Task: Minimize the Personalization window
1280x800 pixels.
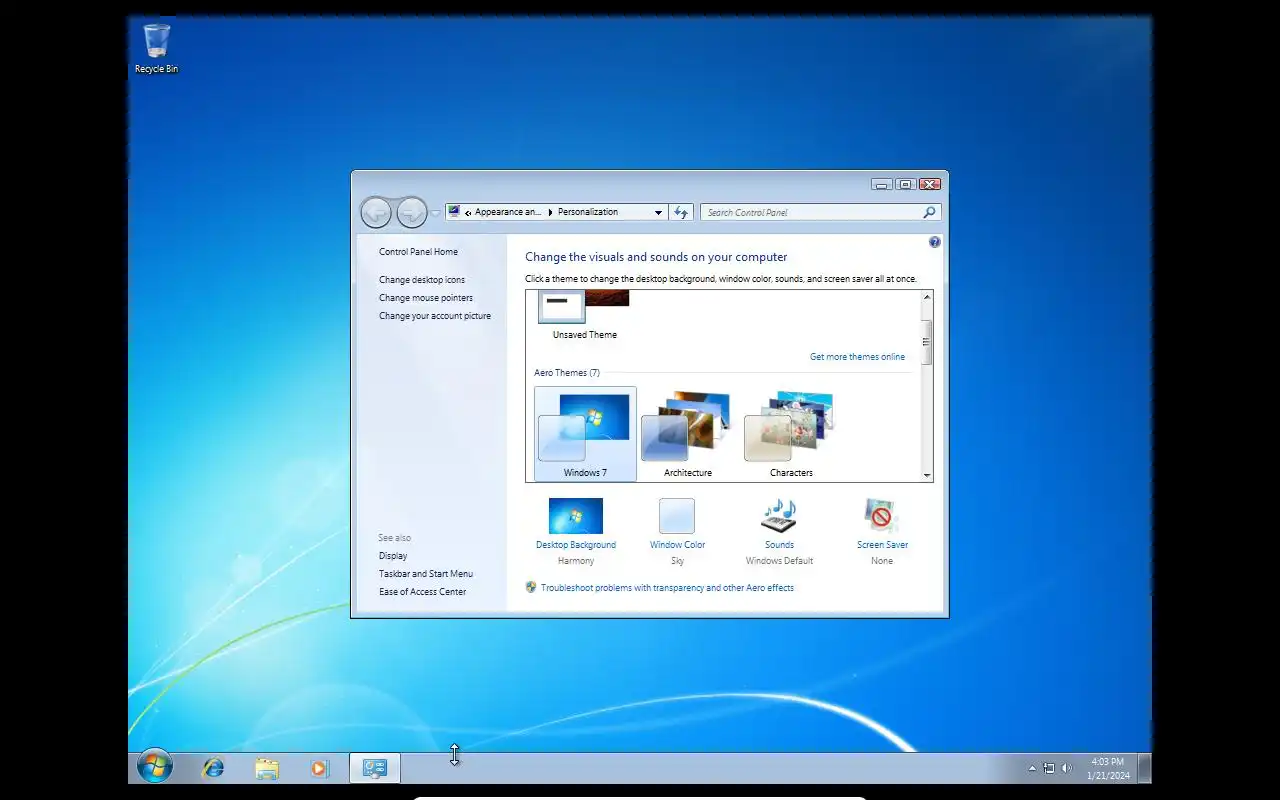Action: (882, 184)
